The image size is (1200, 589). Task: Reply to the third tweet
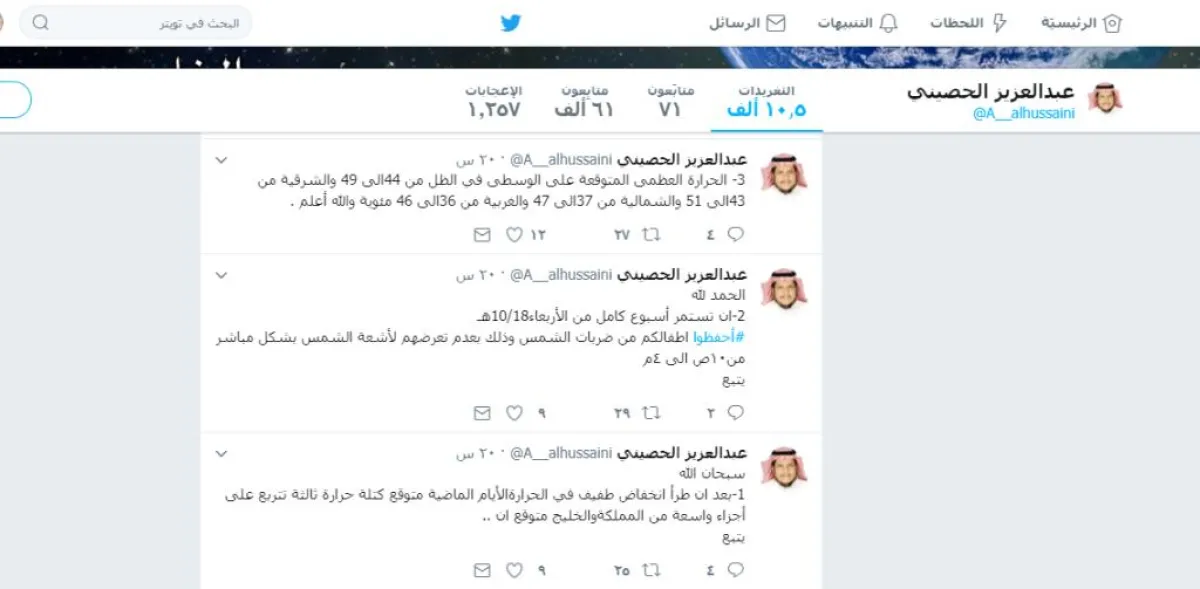[x=735, y=570]
